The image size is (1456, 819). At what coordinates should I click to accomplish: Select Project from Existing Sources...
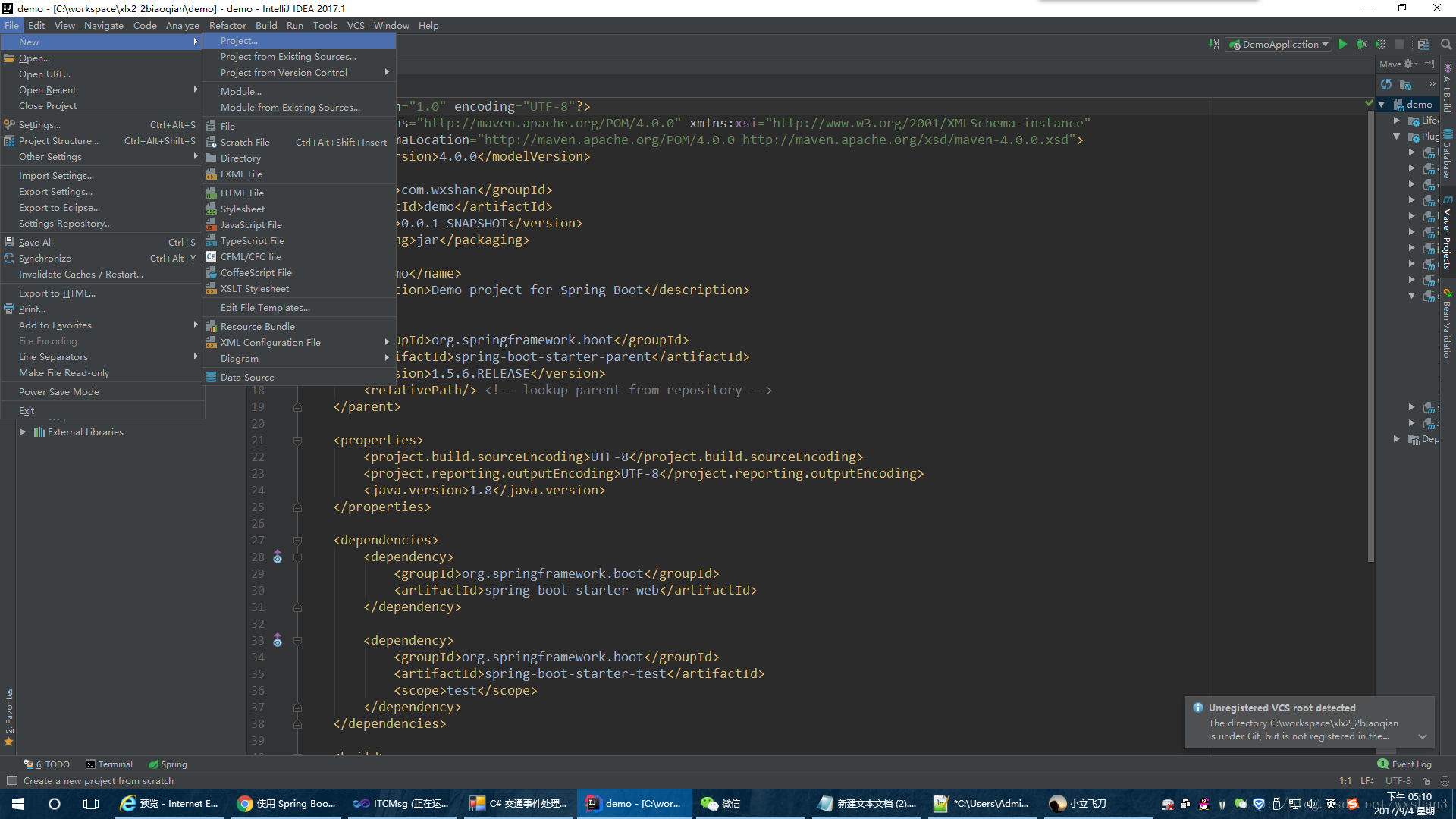click(x=300, y=57)
